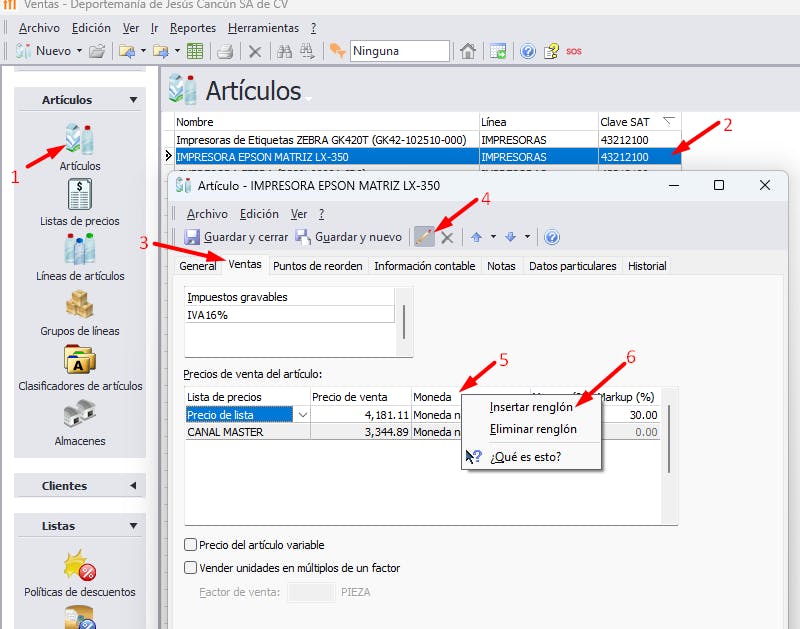Screen dimensions: 800x629
Task: Click the home icon in main toolbar
Action: tap(467, 51)
